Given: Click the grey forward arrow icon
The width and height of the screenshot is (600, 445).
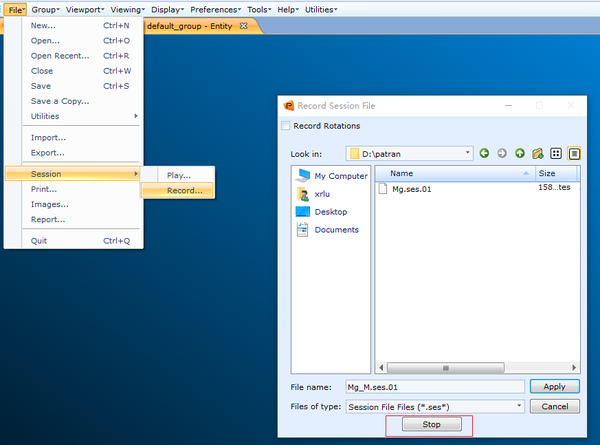Looking at the screenshot, I should (x=502, y=153).
